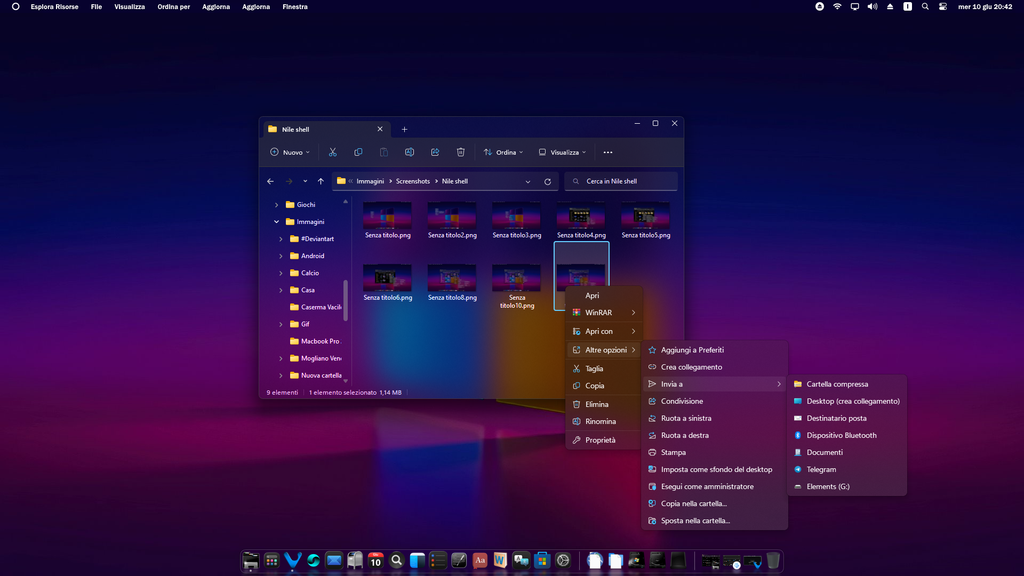Click the Delete trash icon in Explorer toolbar
This screenshot has width=1024, height=576.
coord(460,152)
